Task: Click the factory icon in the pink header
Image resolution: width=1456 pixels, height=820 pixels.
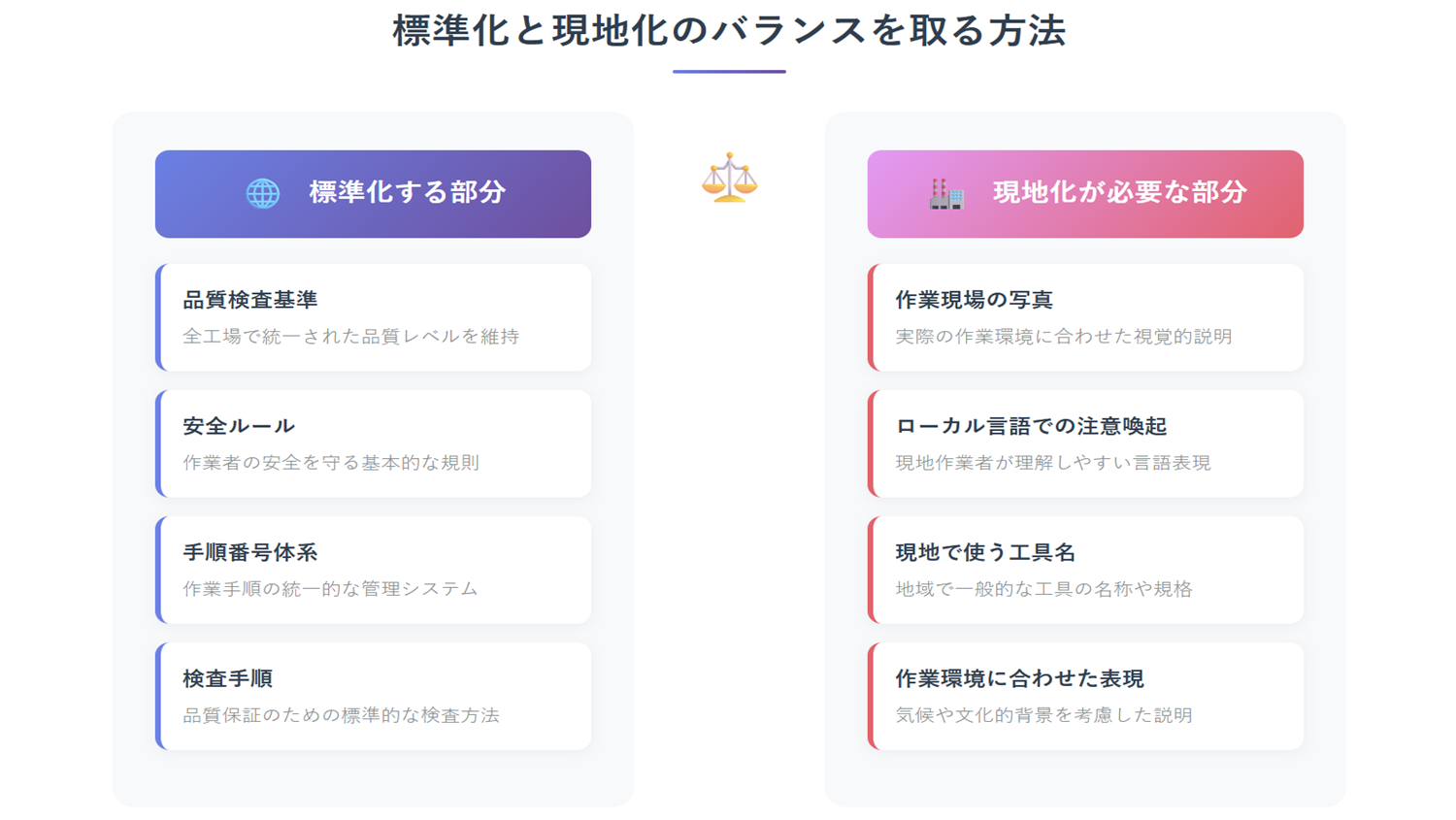Action: 946,193
